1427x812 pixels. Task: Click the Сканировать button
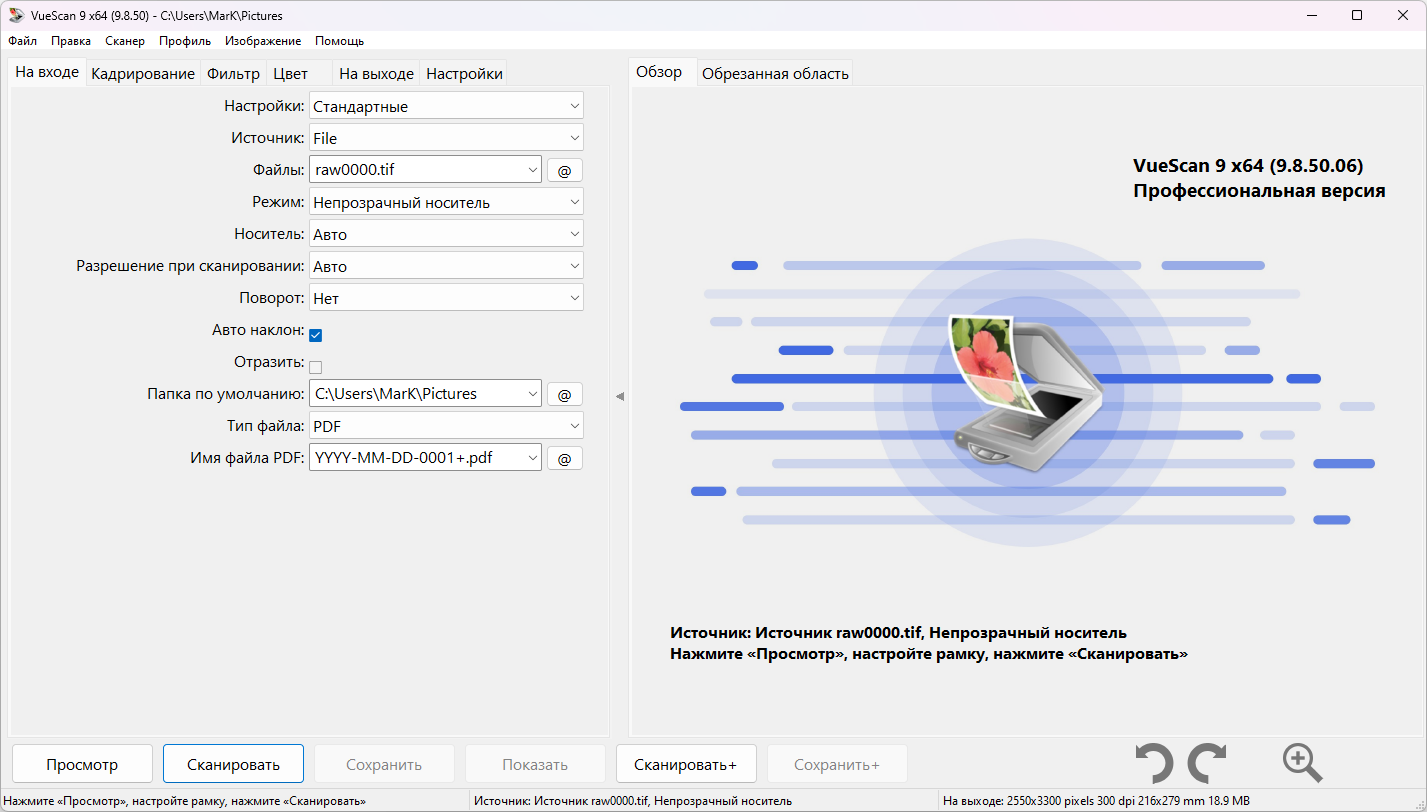pos(233,764)
